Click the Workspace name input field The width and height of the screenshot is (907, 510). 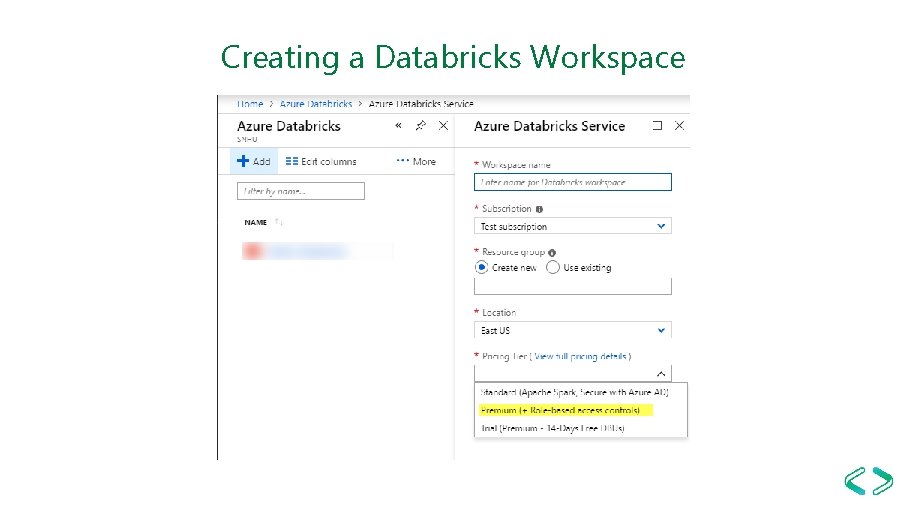pyautogui.click(x=573, y=182)
